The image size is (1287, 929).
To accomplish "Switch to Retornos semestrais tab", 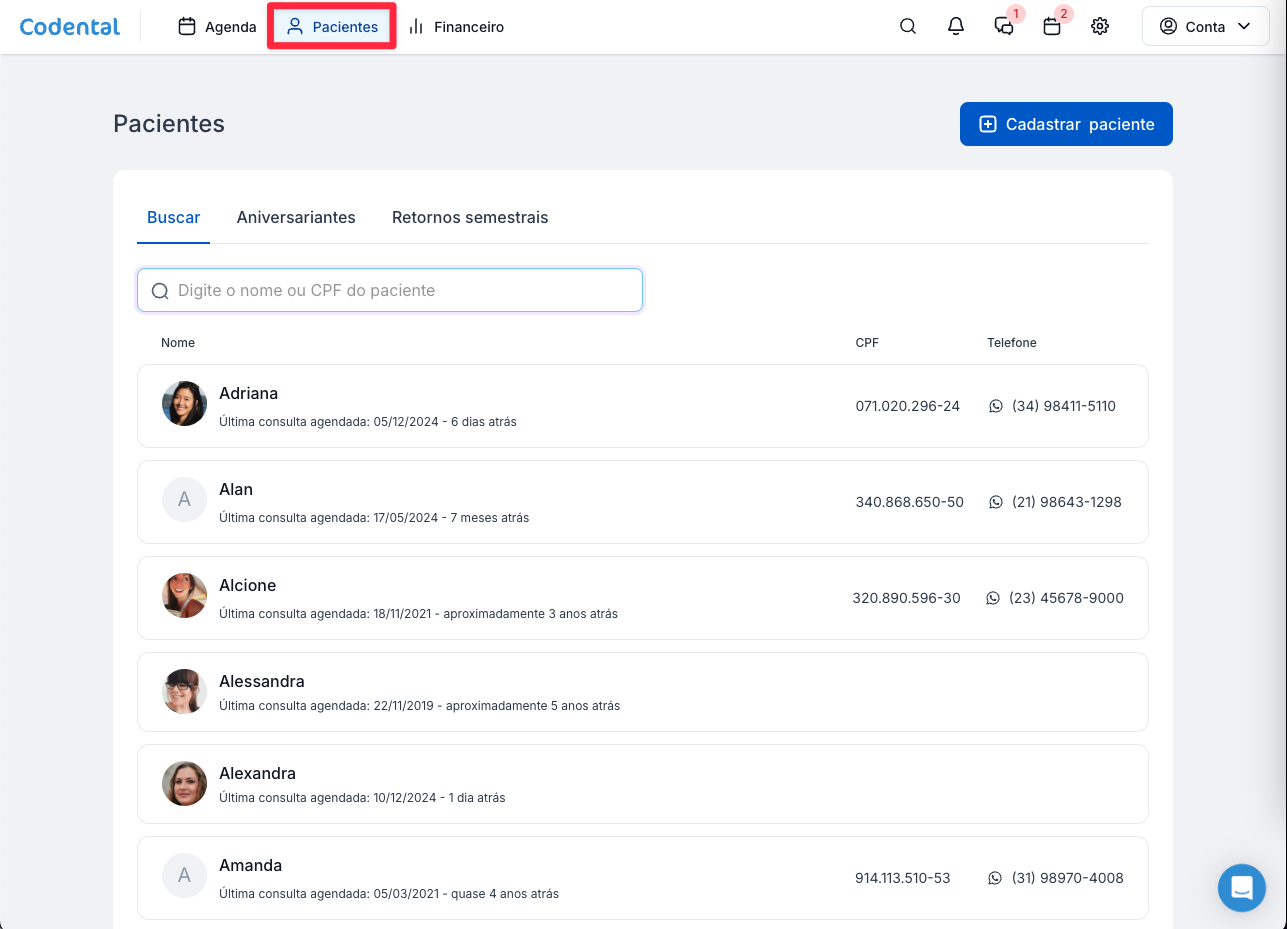I will click(470, 217).
